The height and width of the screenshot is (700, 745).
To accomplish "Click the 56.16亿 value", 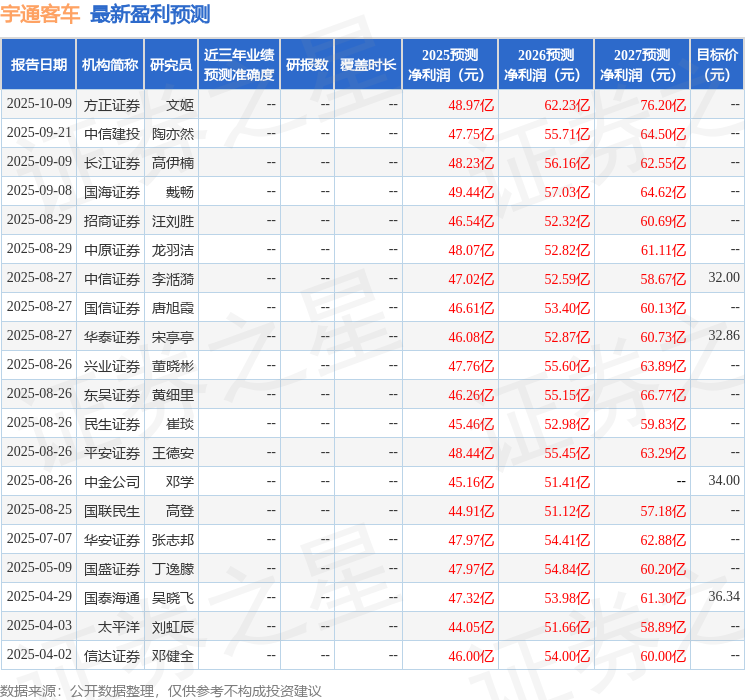I will tap(567, 163).
